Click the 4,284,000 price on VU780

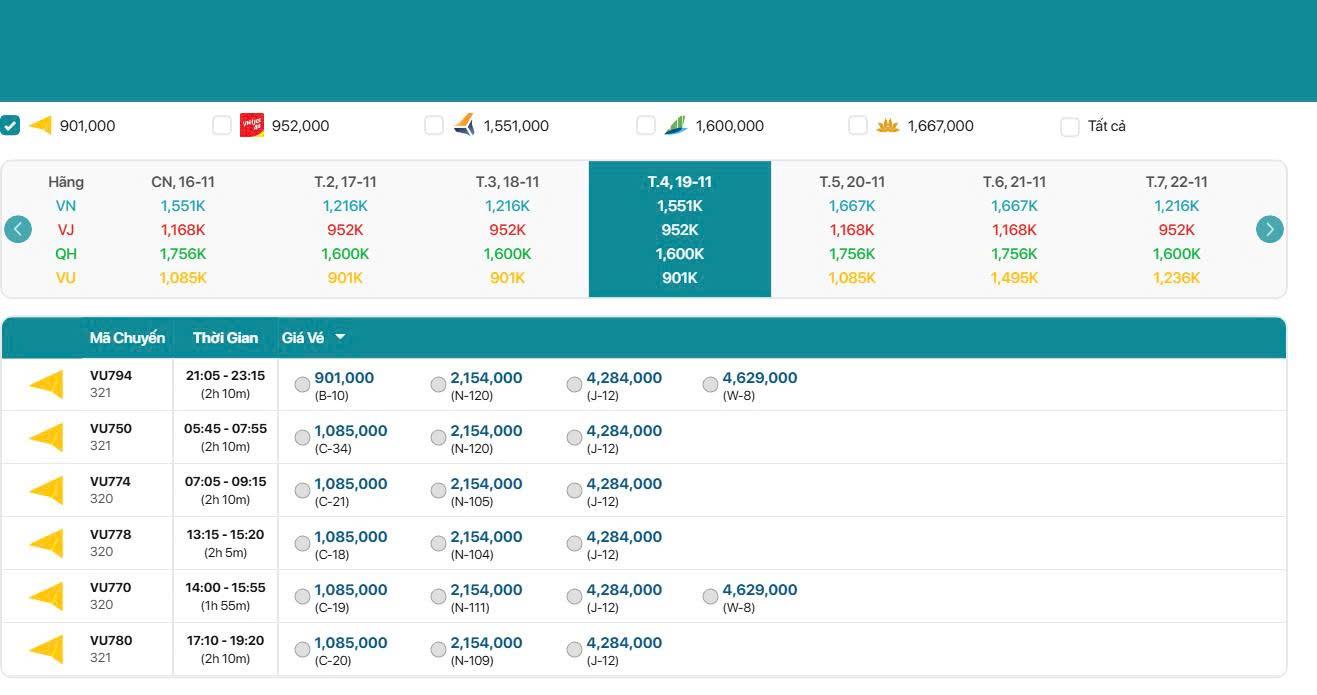click(624, 643)
